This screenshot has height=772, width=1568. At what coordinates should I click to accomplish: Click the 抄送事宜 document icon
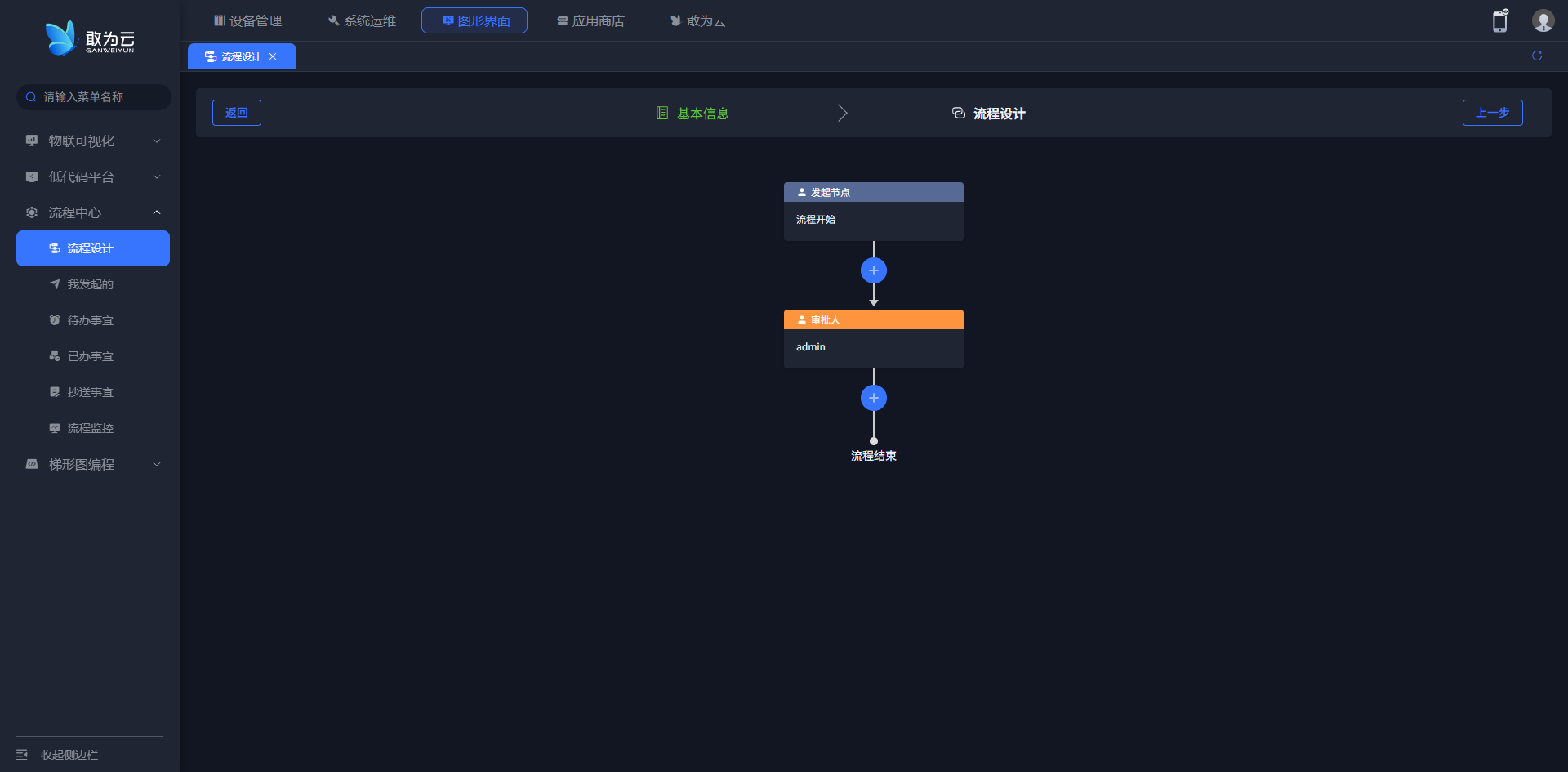click(55, 392)
